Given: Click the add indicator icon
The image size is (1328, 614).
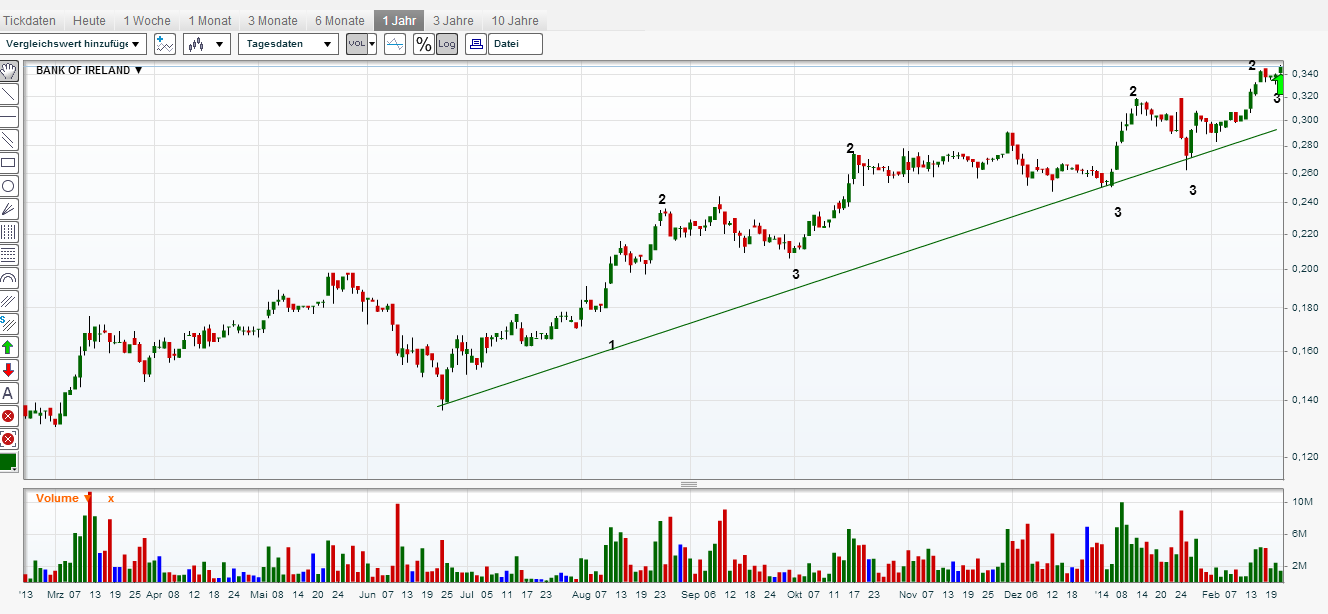Looking at the screenshot, I should (x=164, y=44).
